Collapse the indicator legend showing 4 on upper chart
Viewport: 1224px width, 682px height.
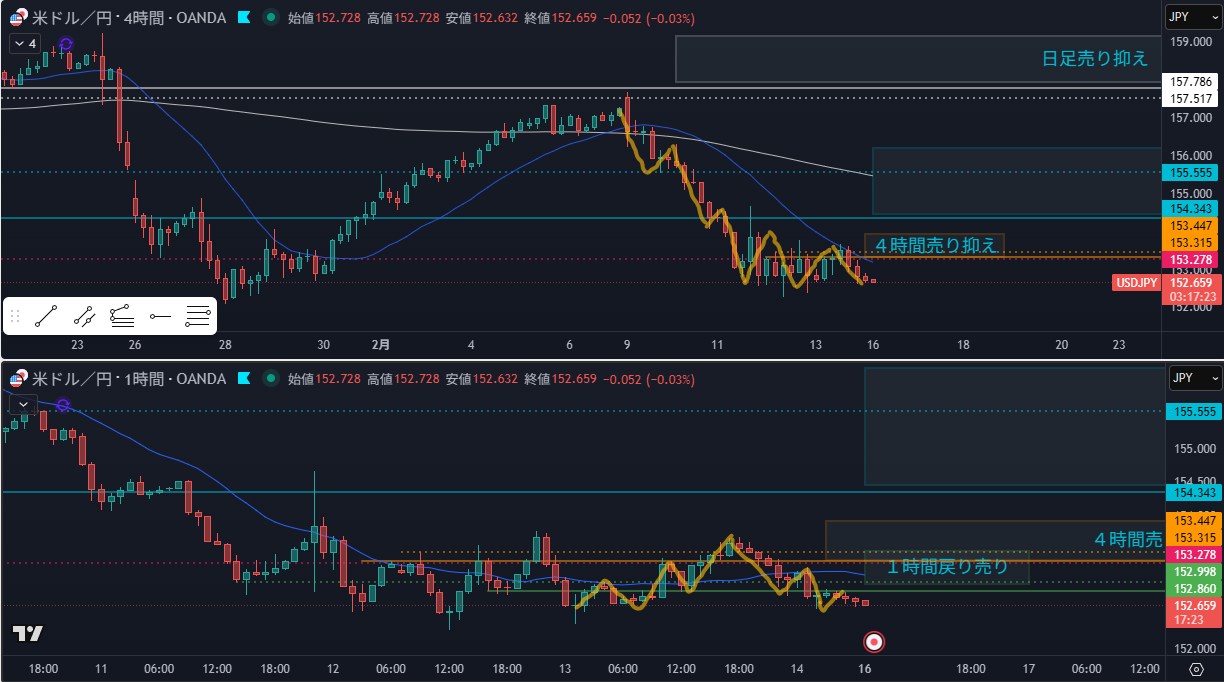click(25, 44)
